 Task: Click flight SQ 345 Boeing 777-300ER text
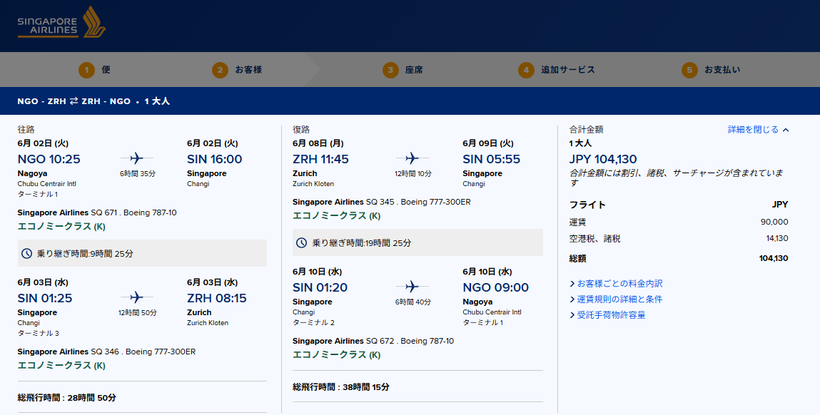[382, 202]
